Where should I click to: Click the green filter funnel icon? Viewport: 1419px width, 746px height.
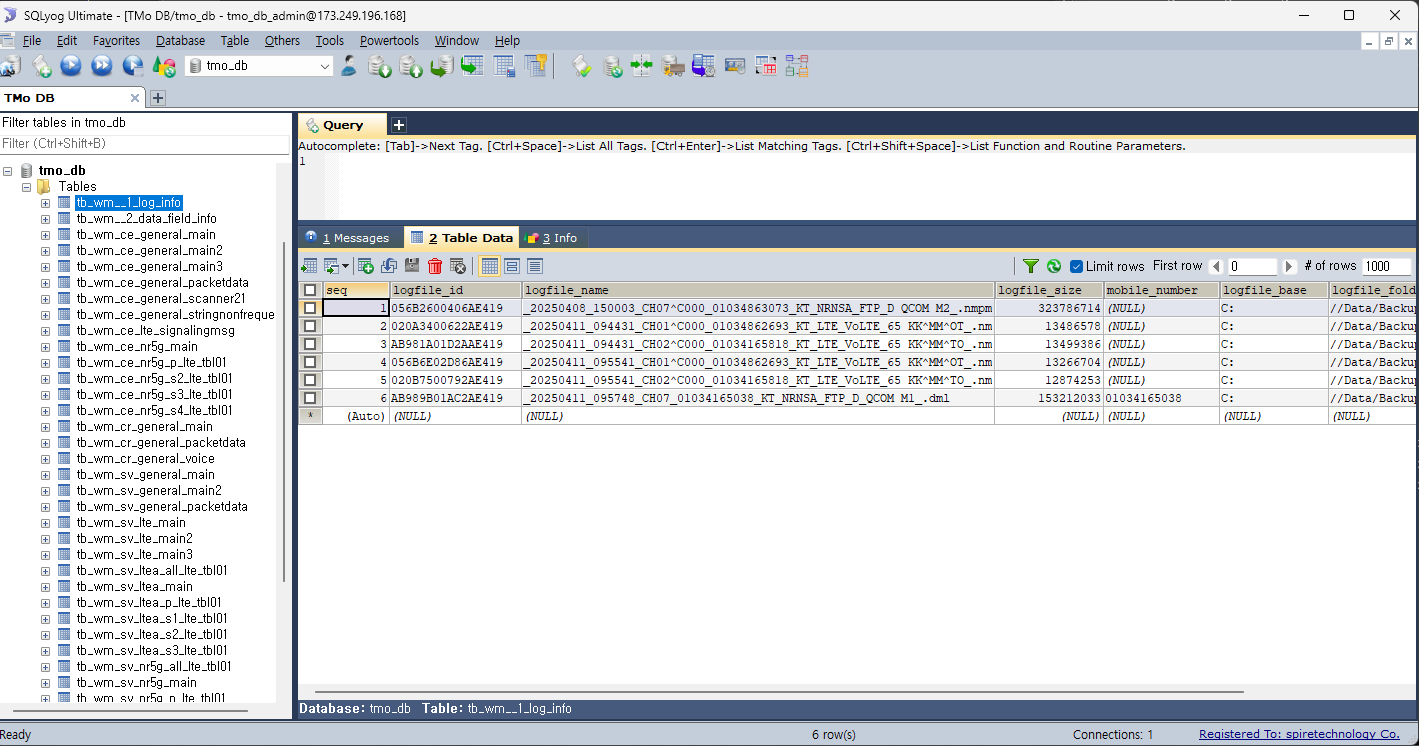[1030, 266]
